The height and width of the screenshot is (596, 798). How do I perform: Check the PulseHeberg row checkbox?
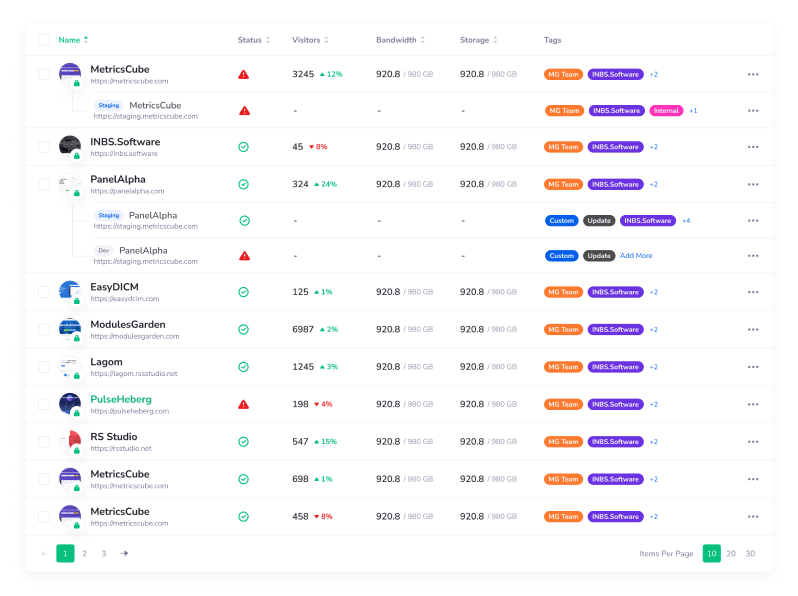[x=44, y=405]
